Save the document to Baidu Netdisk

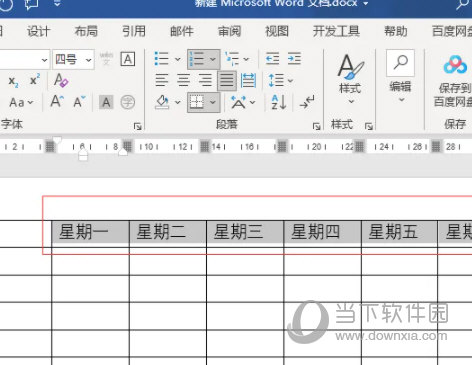[x=455, y=80]
